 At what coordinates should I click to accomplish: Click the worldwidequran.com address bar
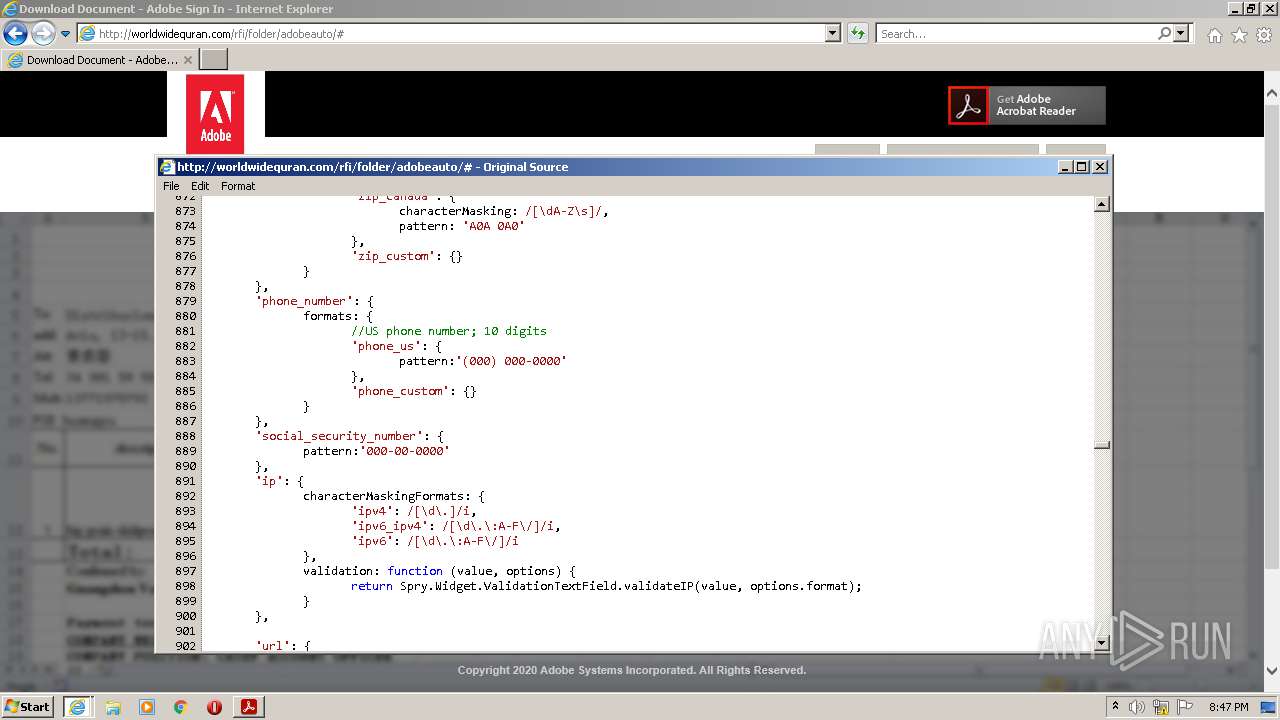(450, 34)
